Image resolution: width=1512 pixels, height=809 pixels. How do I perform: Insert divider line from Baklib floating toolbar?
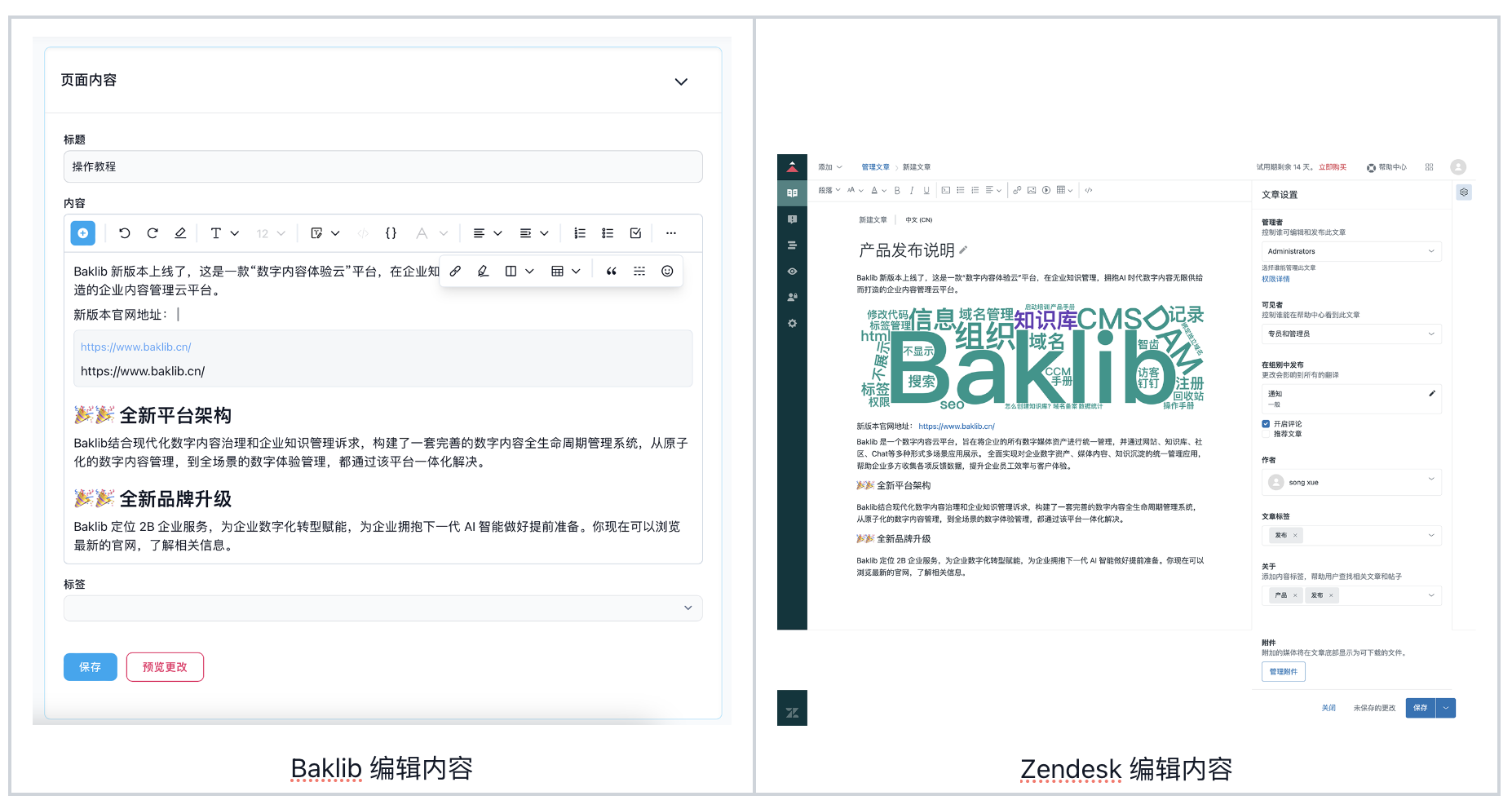(639, 272)
